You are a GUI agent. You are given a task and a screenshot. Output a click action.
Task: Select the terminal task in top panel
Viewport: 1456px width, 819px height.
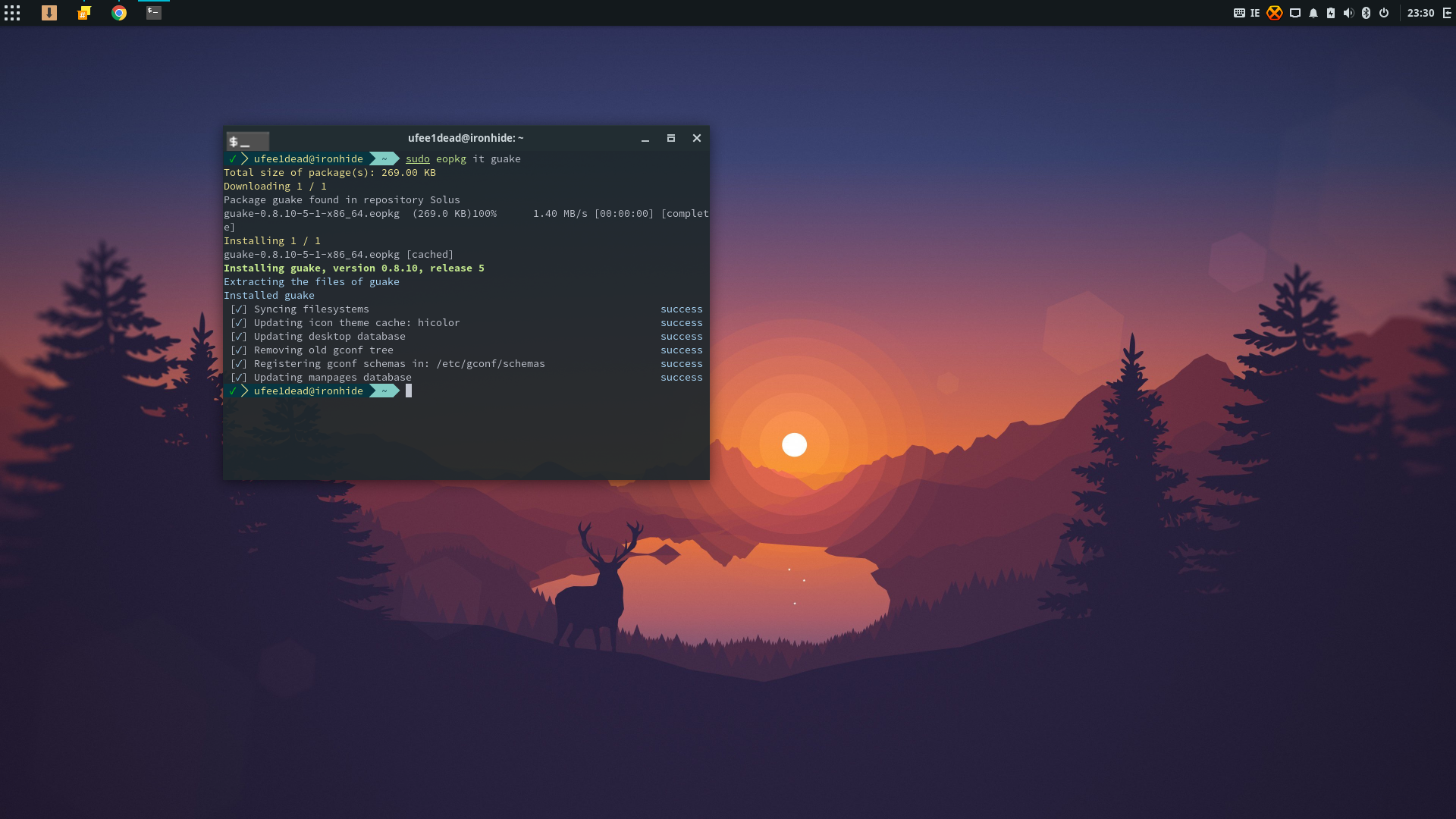[154, 13]
